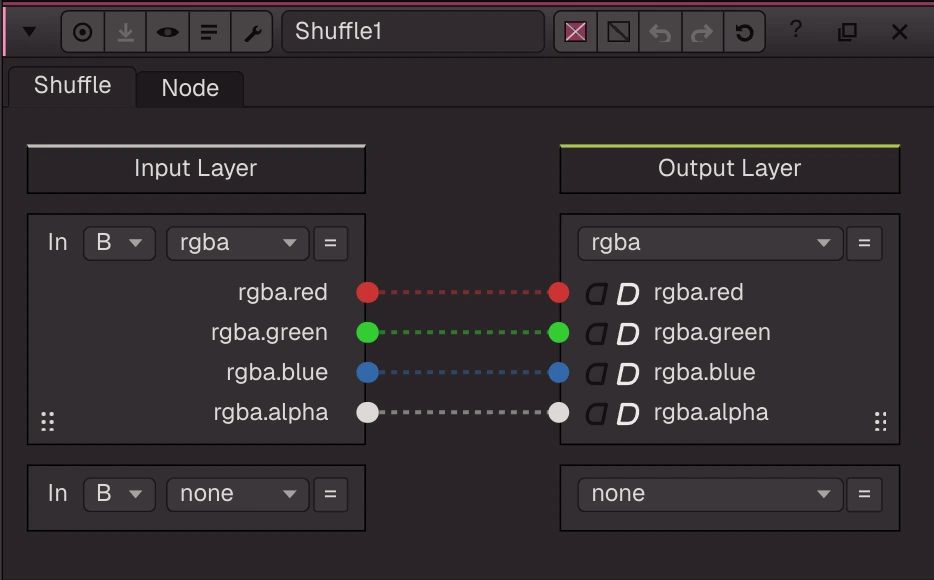Open help with the question mark icon
This screenshot has height=580, width=934.
(x=796, y=29)
